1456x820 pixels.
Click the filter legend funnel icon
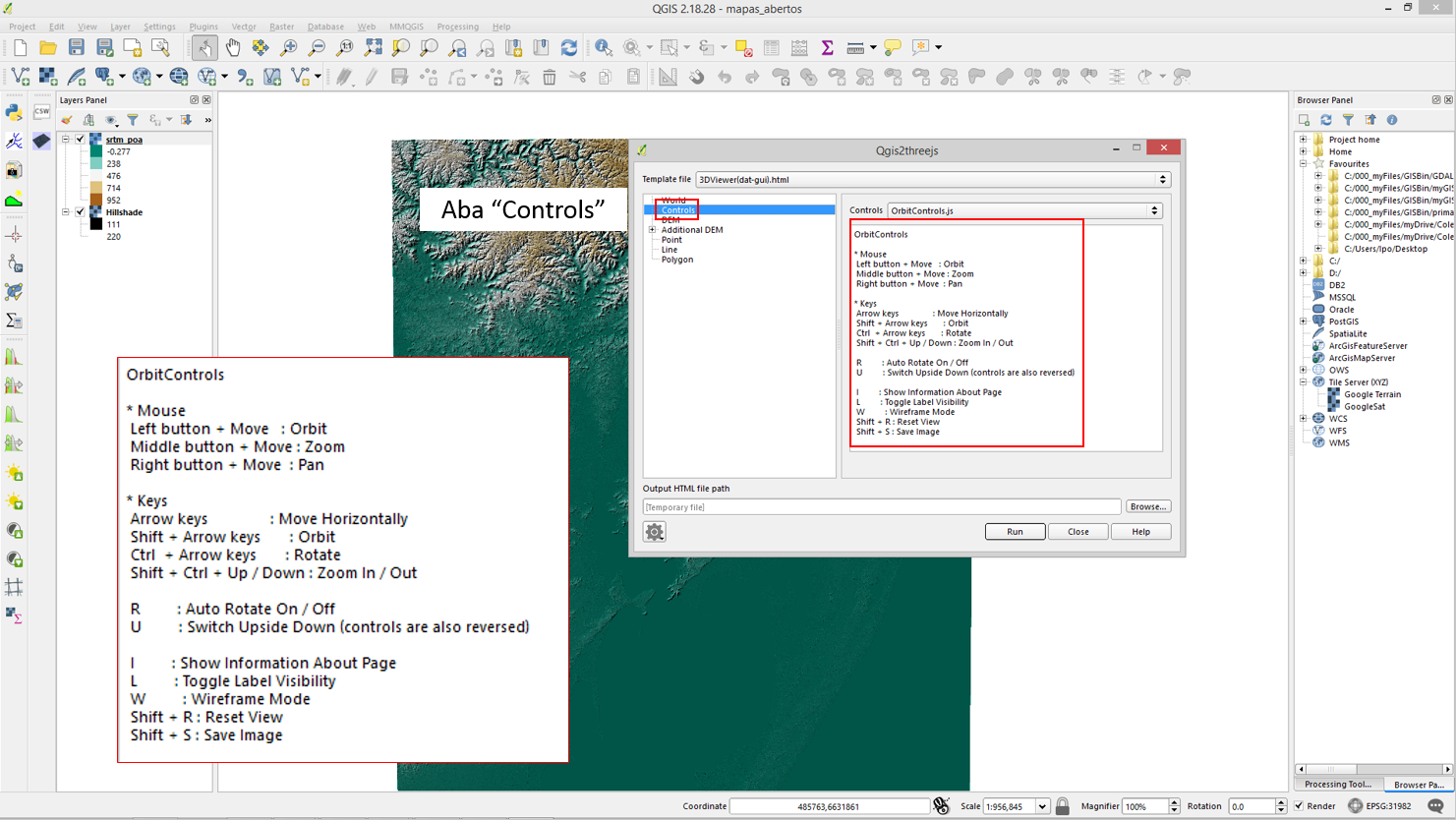pos(133,120)
